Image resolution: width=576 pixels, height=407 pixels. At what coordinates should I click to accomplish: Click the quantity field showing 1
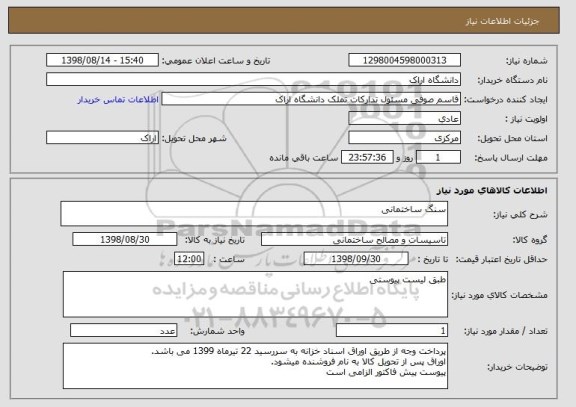tap(392, 331)
